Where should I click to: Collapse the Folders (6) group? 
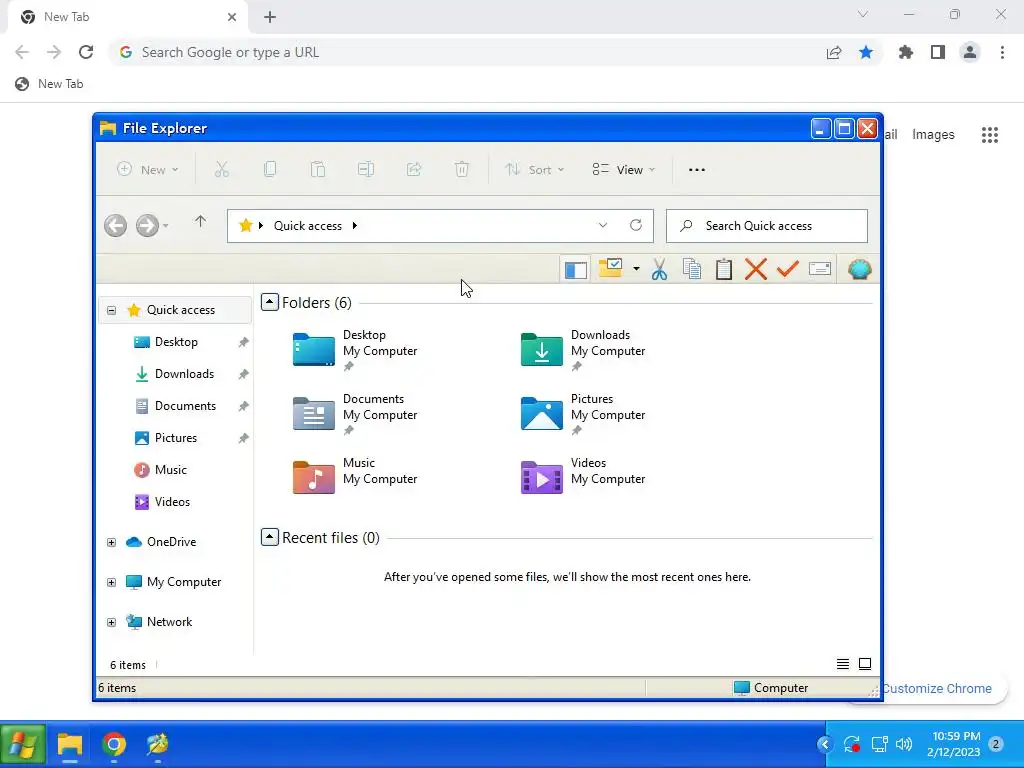coord(270,302)
